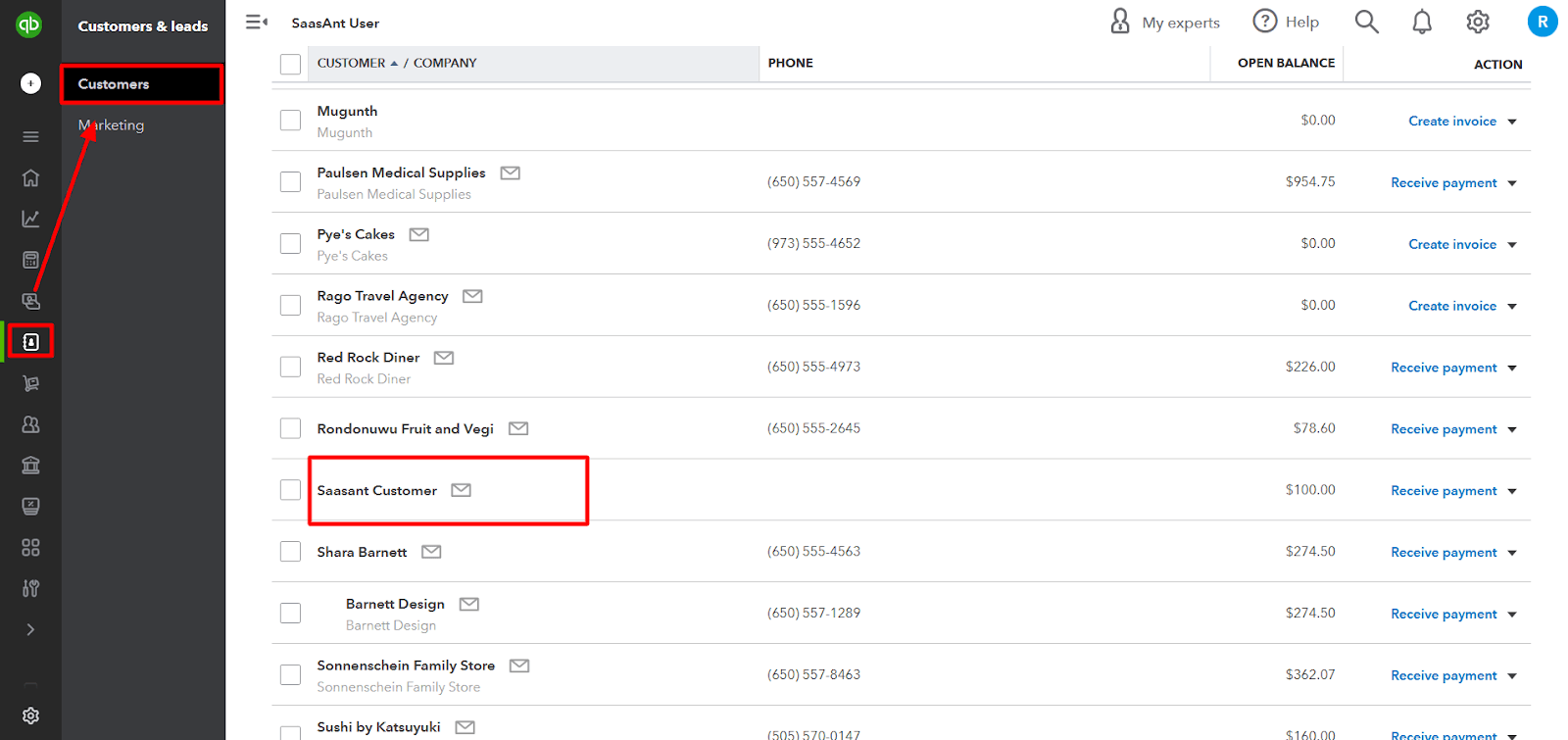
Task: Click the COMPANY column header label
Action: click(x=445, y=63)
